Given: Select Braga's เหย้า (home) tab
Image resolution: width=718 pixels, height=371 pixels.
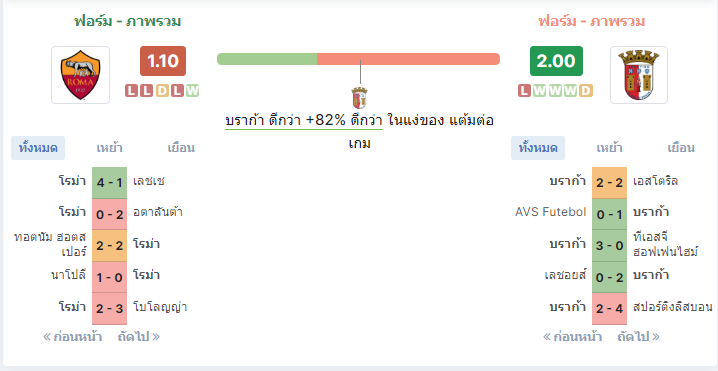Looking at the screenshot, I should [609, 148].
